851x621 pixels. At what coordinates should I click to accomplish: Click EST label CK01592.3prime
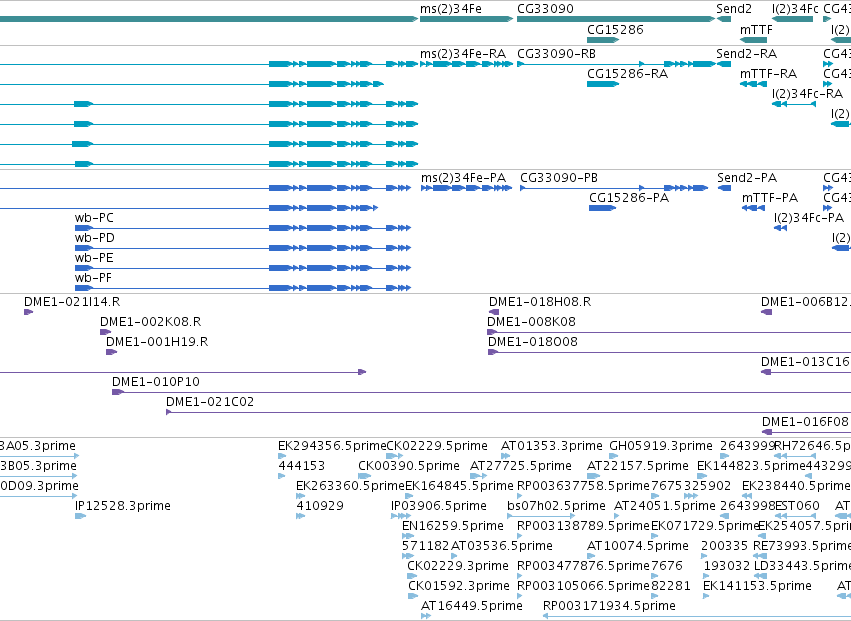(x=459, y=586)
